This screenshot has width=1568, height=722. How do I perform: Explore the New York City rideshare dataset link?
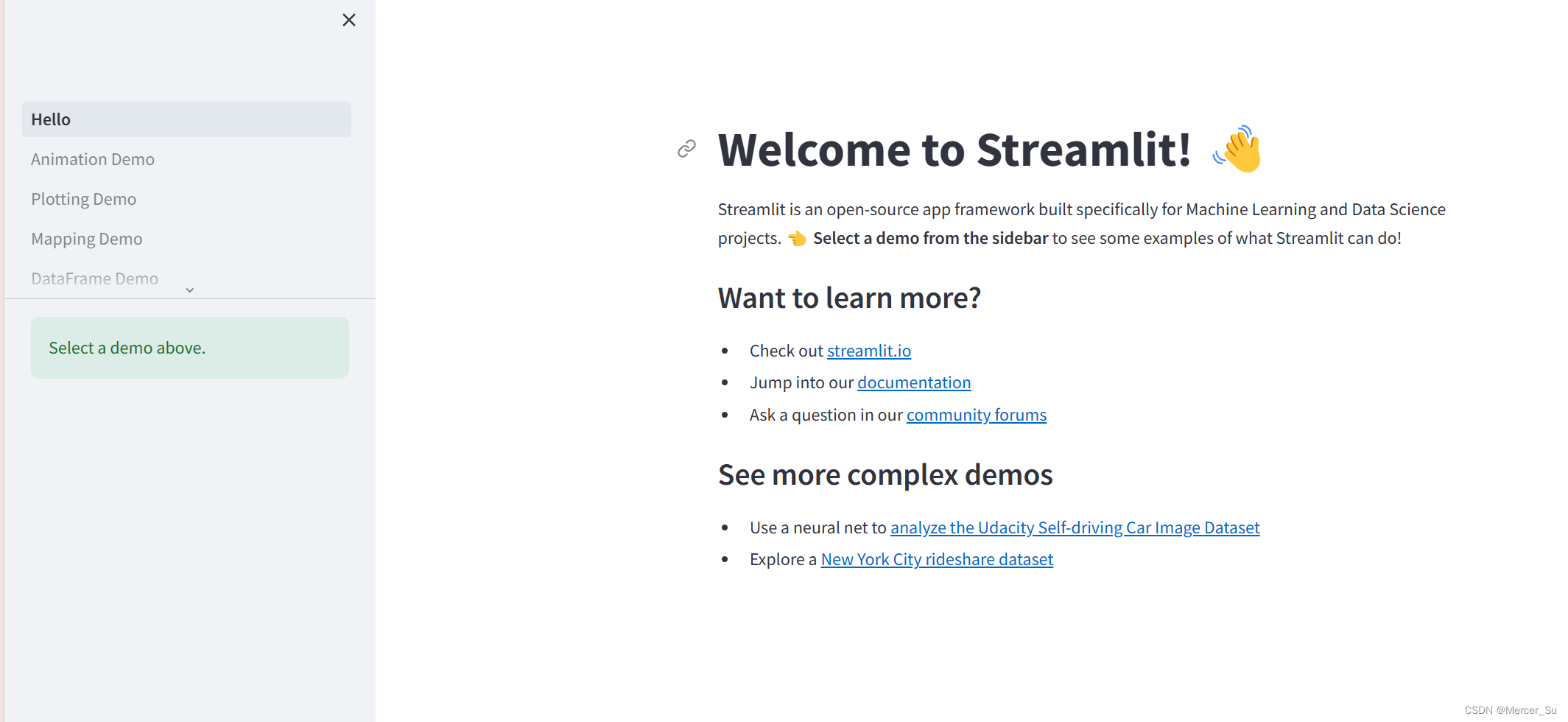(x=936, y=559)
